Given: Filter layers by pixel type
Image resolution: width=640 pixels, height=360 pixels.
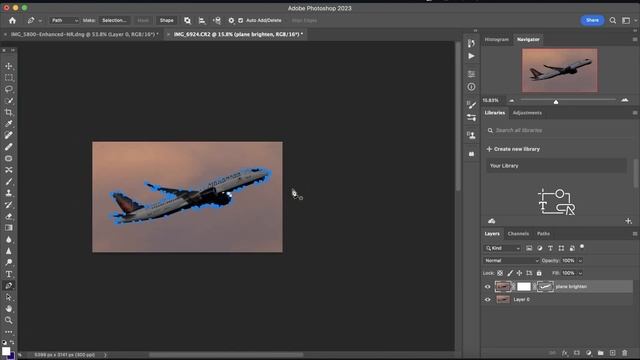Looking at the screenshot, I should pos(529,248).
